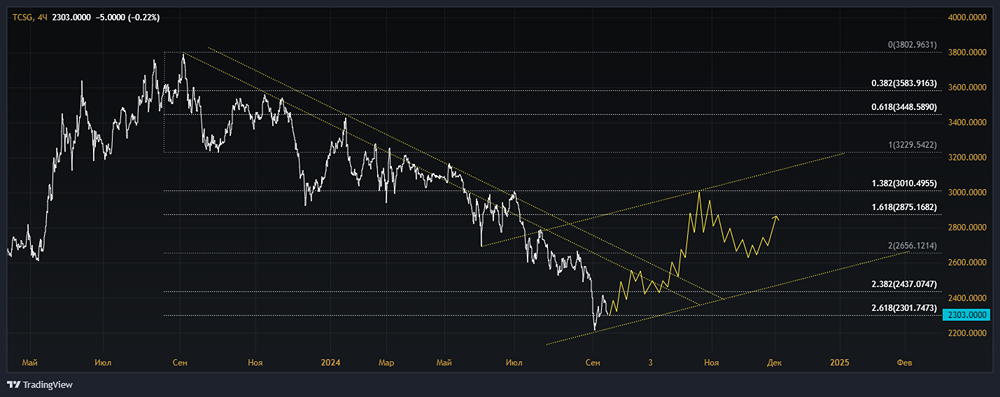Click the Июл label after 2024 on time axis
Screen dimensions: 1000x397
pyautogui.click(x=513, y=363)
